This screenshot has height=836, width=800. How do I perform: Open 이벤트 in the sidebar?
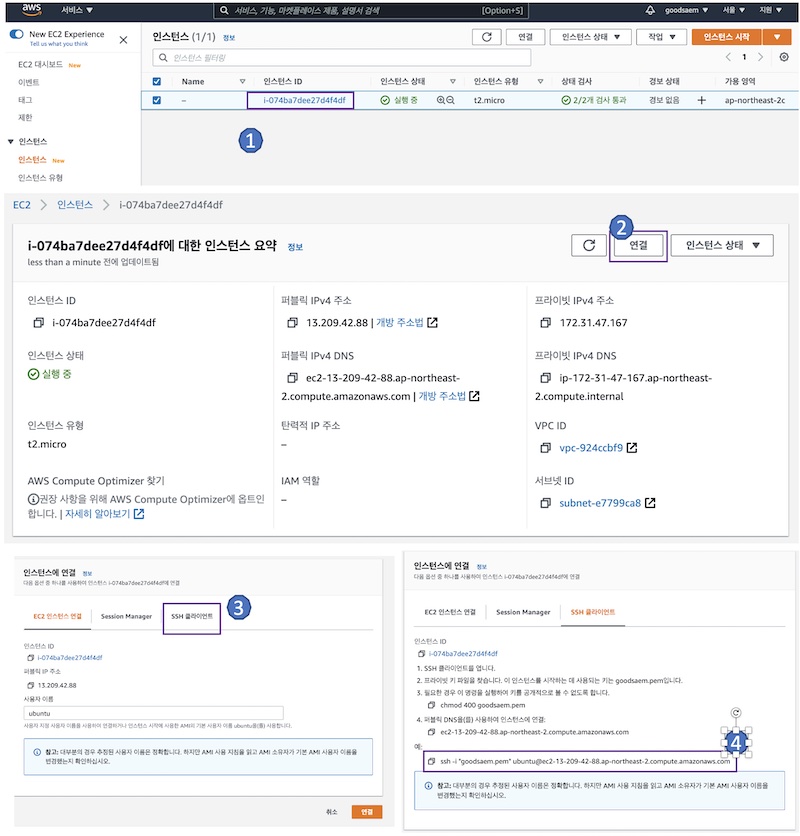[29, 82]
